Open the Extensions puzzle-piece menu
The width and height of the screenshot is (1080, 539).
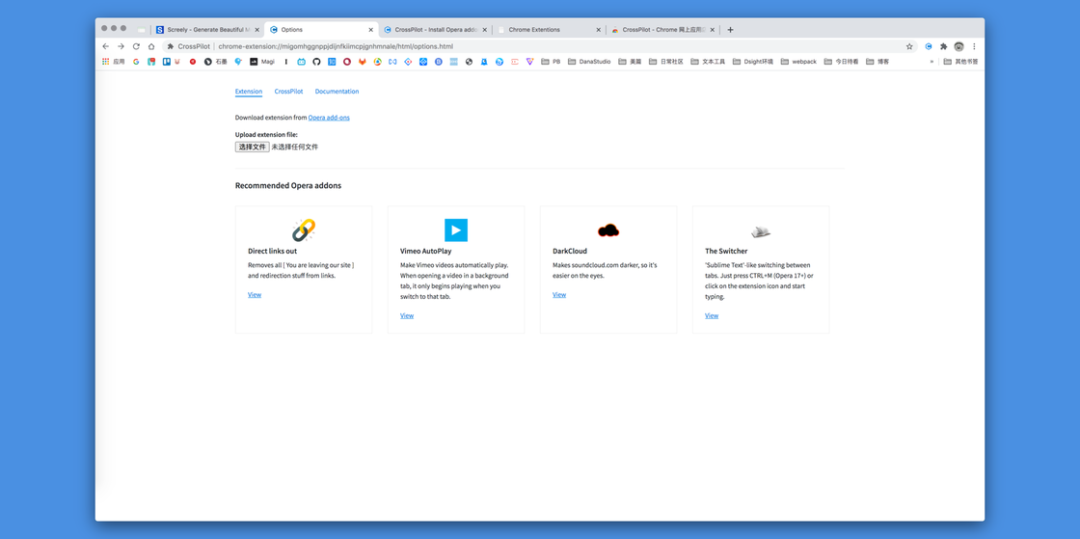944,46
